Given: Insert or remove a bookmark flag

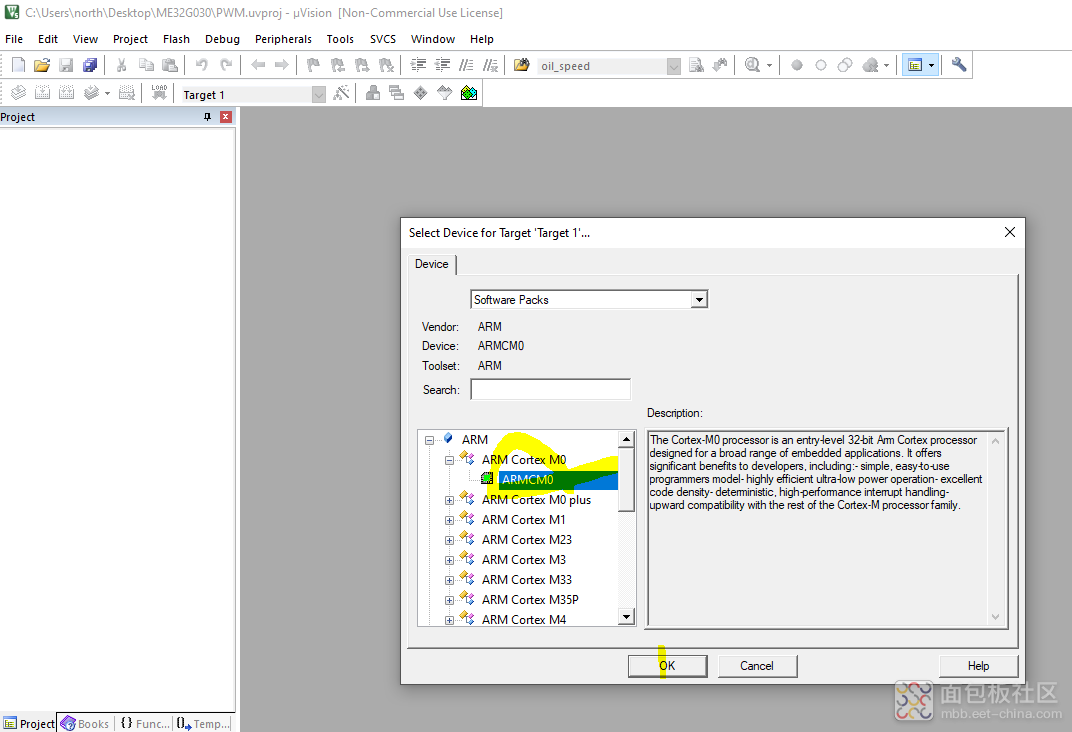Looking at the screenshot, I should point(313,65).
